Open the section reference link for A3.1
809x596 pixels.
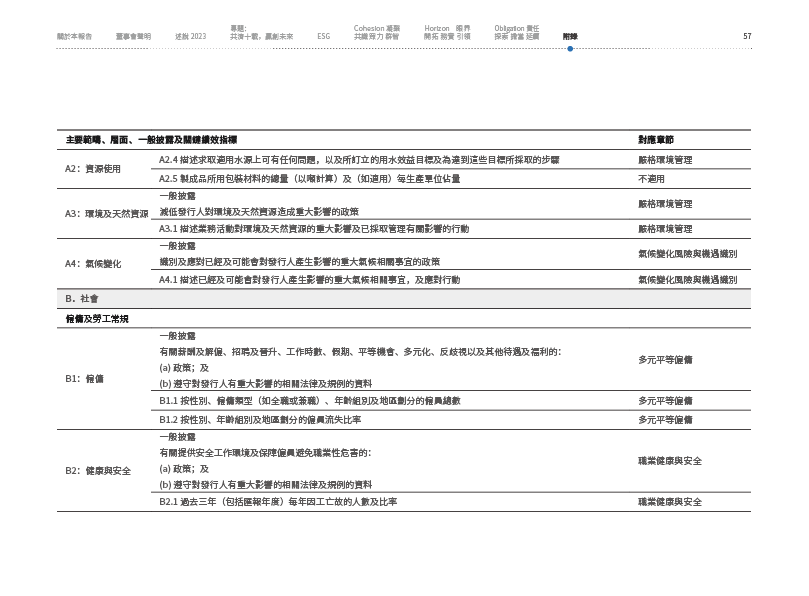tap(664, 228)
